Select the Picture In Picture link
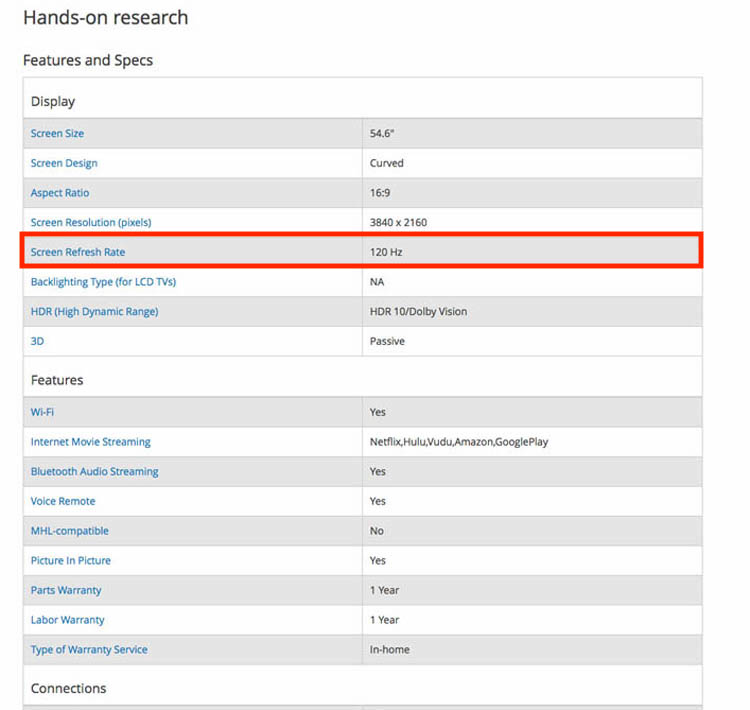This screenshot has width=750, height=710. [71, 560]
